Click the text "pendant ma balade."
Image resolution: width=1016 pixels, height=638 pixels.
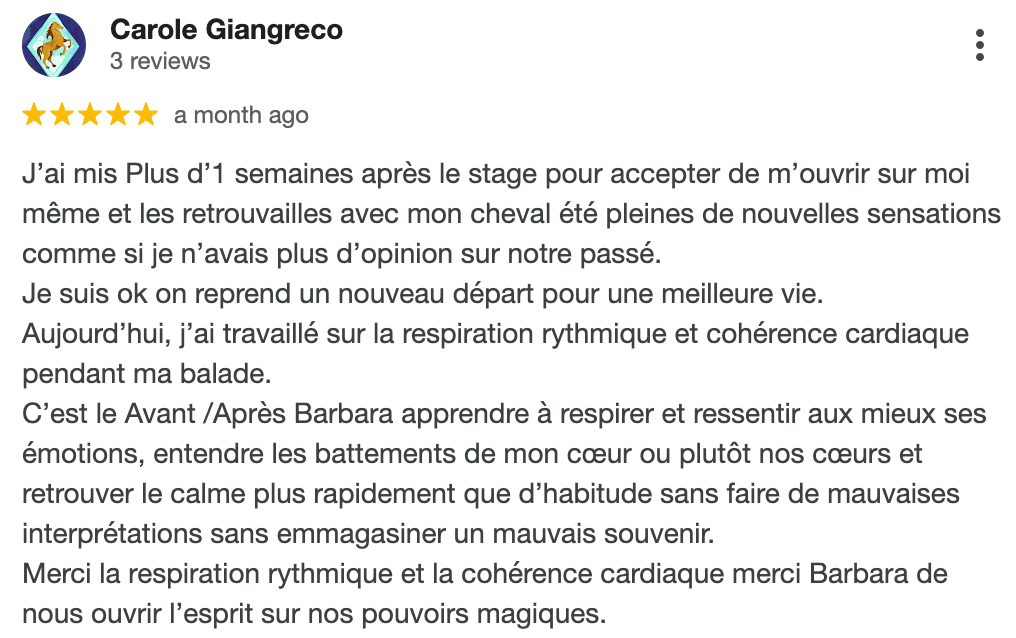click(x=146, y=374)
